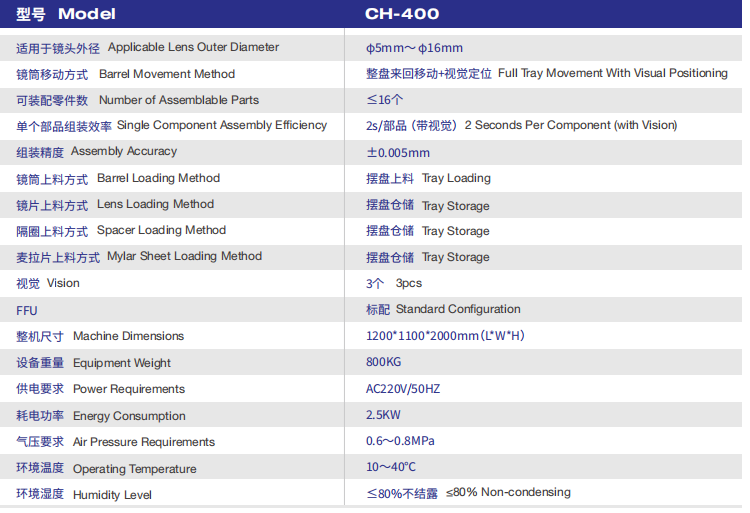Click the 'Model' header label
Screen dimensions: 750x513
click(x=87, y=14)
